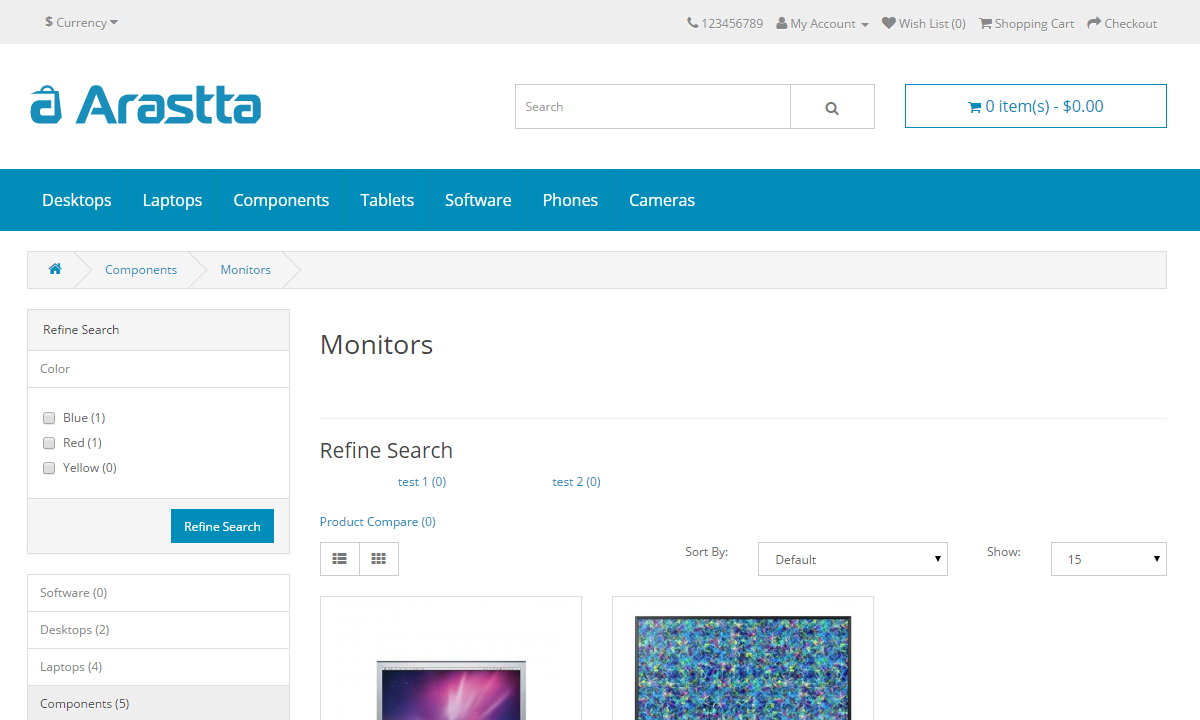Switch to list view layout
Image resolution: width=1200 pixels, height=720 pixels.
click(x=340, y=559)
